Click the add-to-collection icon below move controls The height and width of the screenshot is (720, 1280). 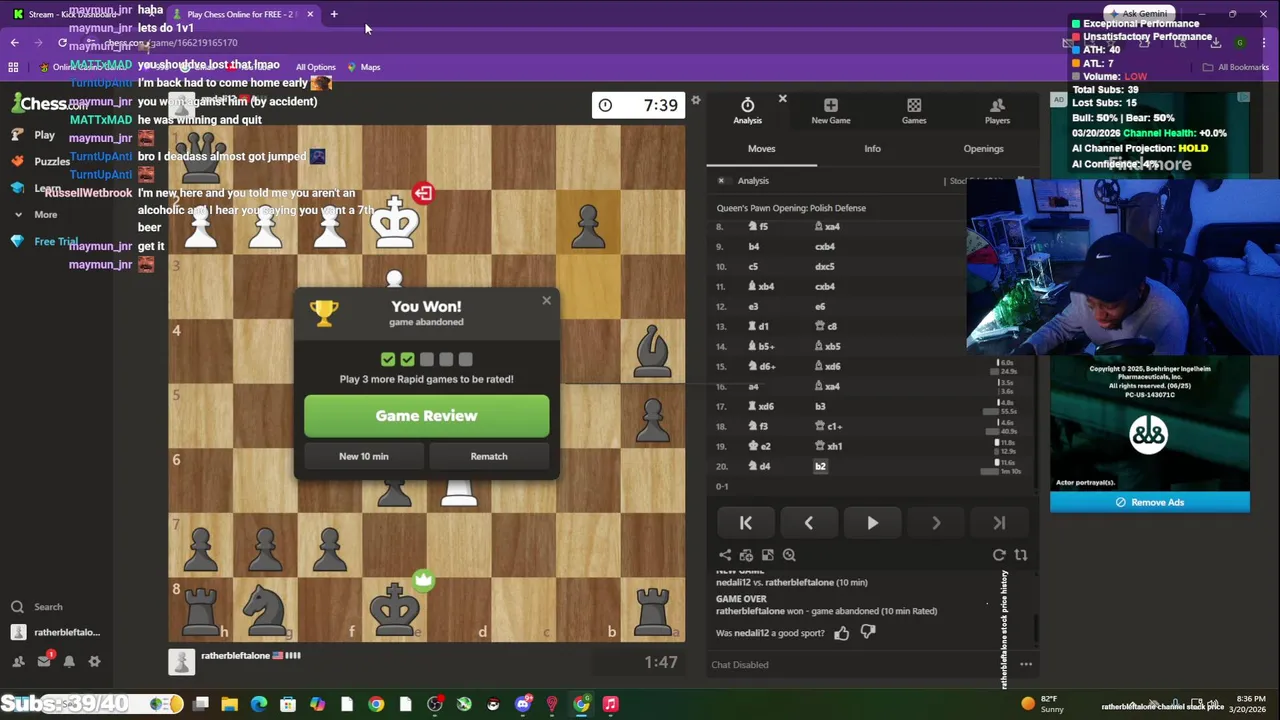pyautogui.click(x=747, y=555)
